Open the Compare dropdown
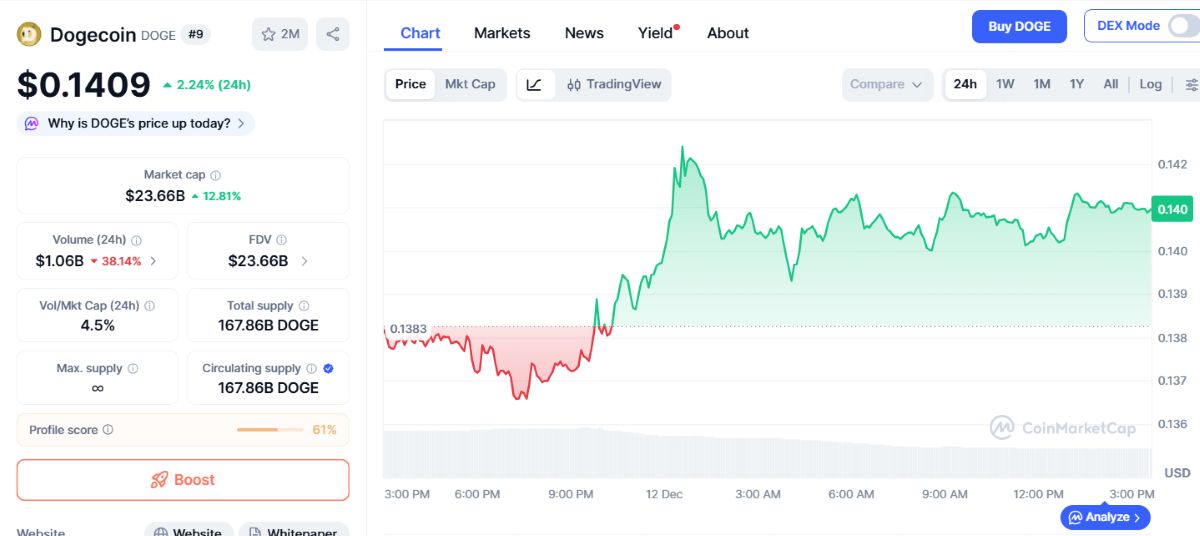Image resolution: width=1200 pixels, height=536 pixels. [x=887, y=85]
